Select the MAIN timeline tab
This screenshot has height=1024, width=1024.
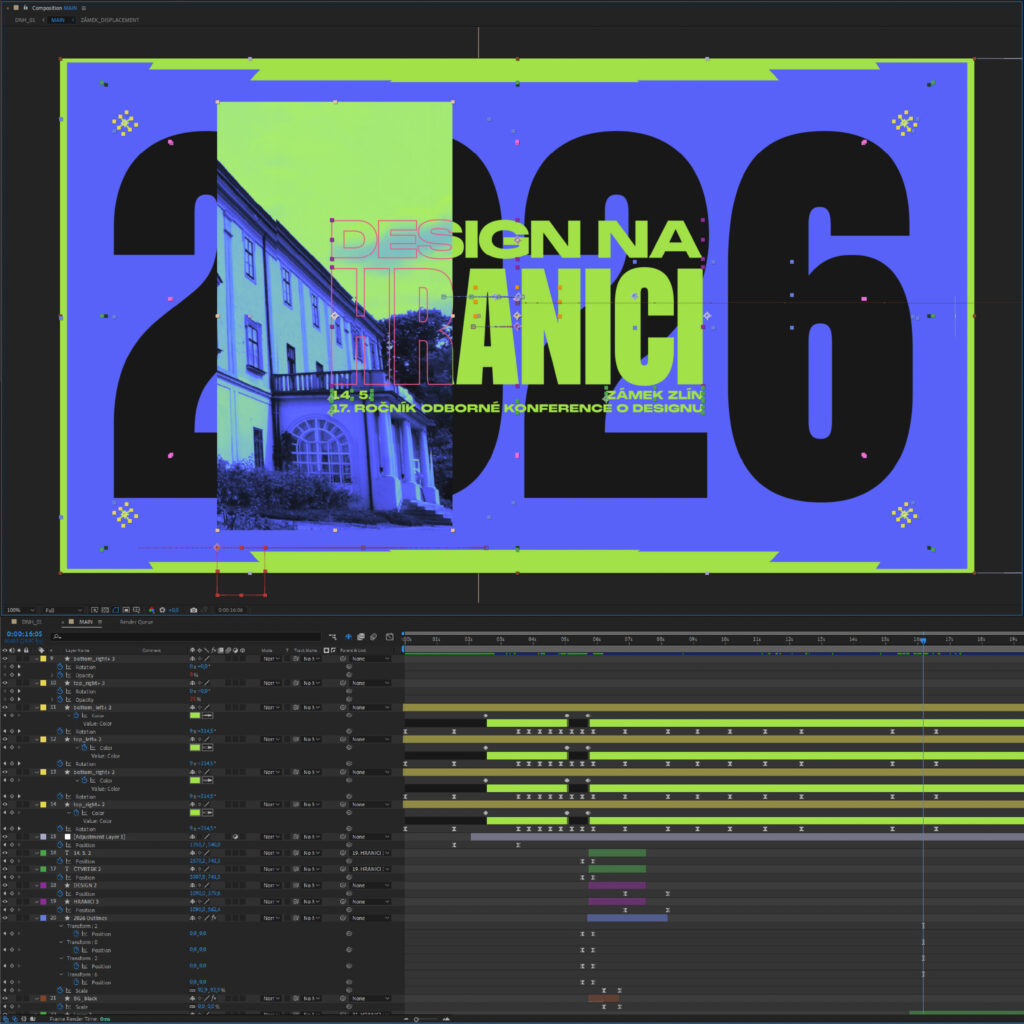click(86, 622)
